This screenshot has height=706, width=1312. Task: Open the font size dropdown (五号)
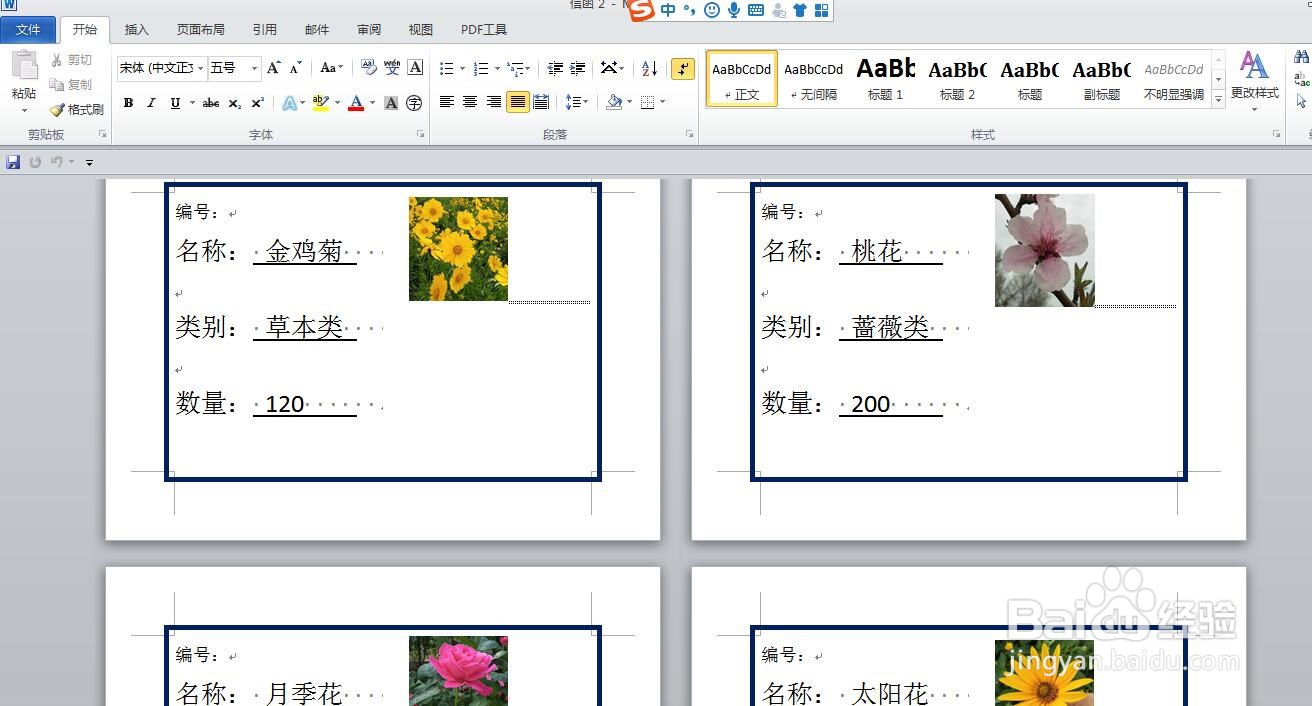pyautogui.click(x=254, y=68)
